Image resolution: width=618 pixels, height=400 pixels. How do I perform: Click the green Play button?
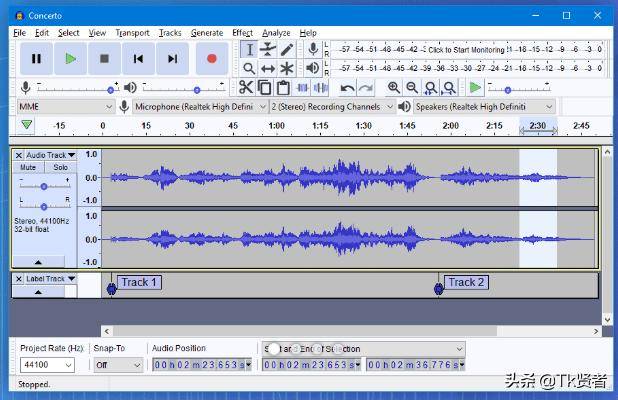point(70,59)
